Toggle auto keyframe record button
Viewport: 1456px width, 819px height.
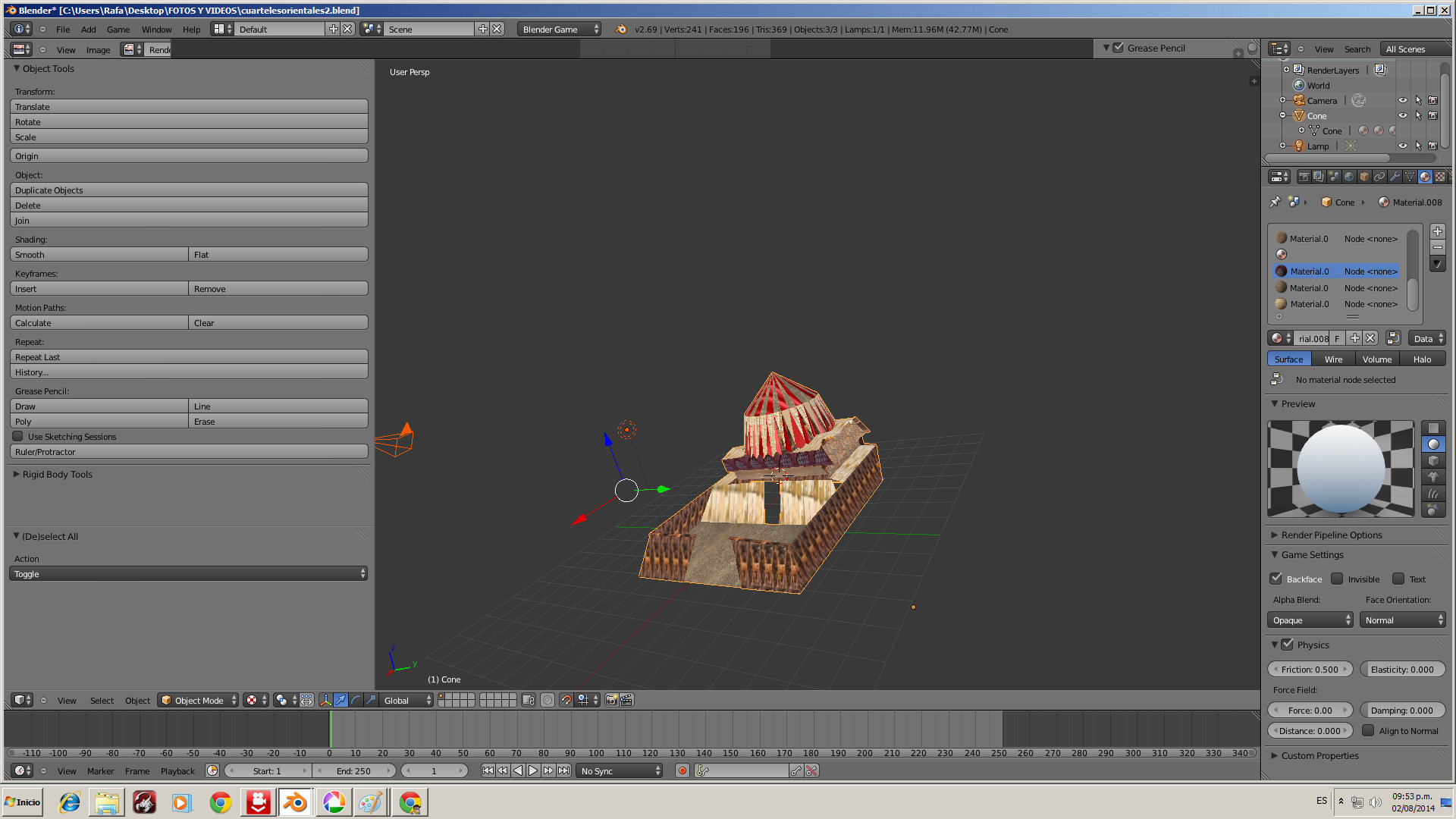click(682, 770)
